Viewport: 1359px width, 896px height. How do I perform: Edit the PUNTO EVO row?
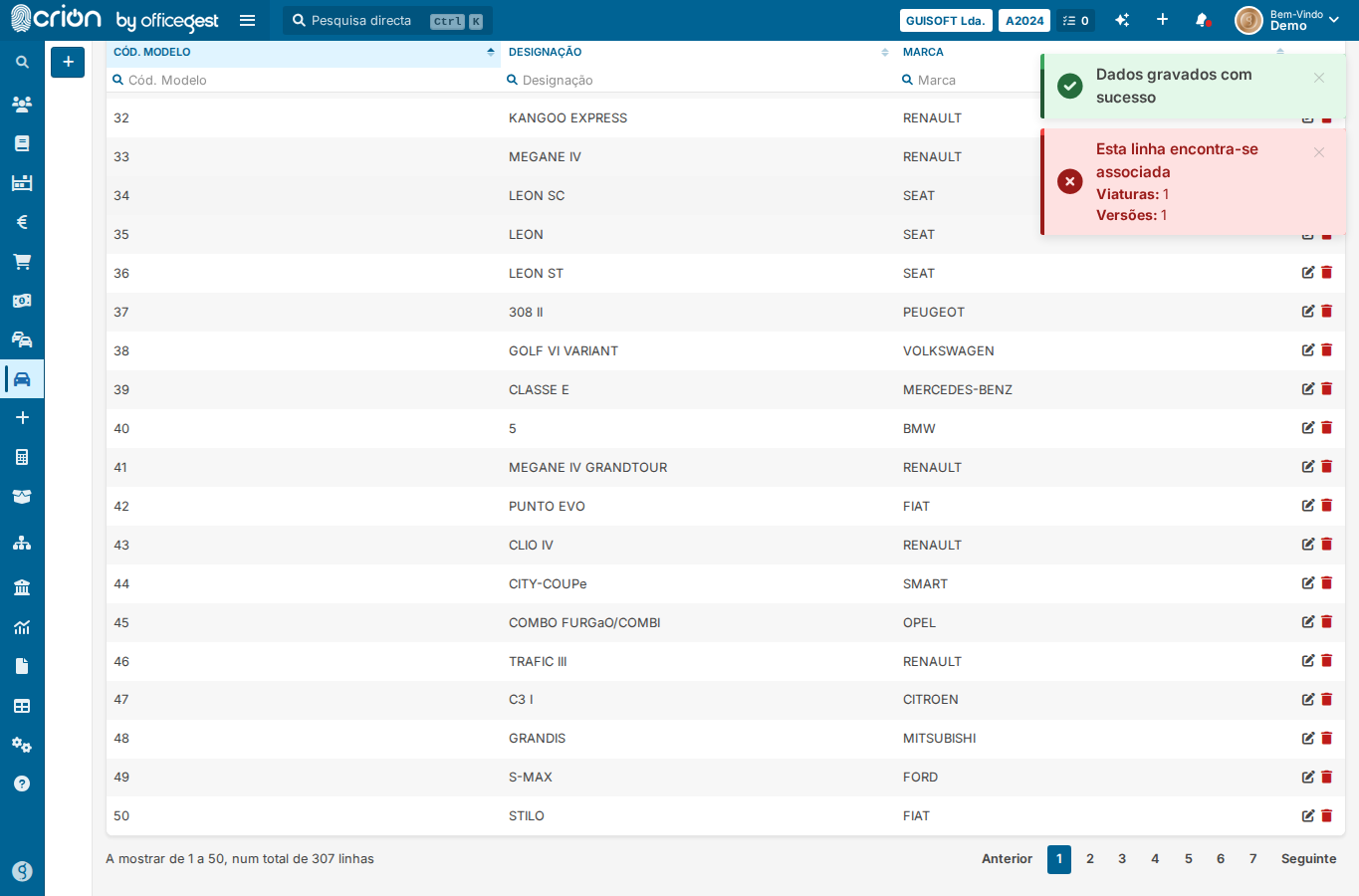click(1308, 506)
